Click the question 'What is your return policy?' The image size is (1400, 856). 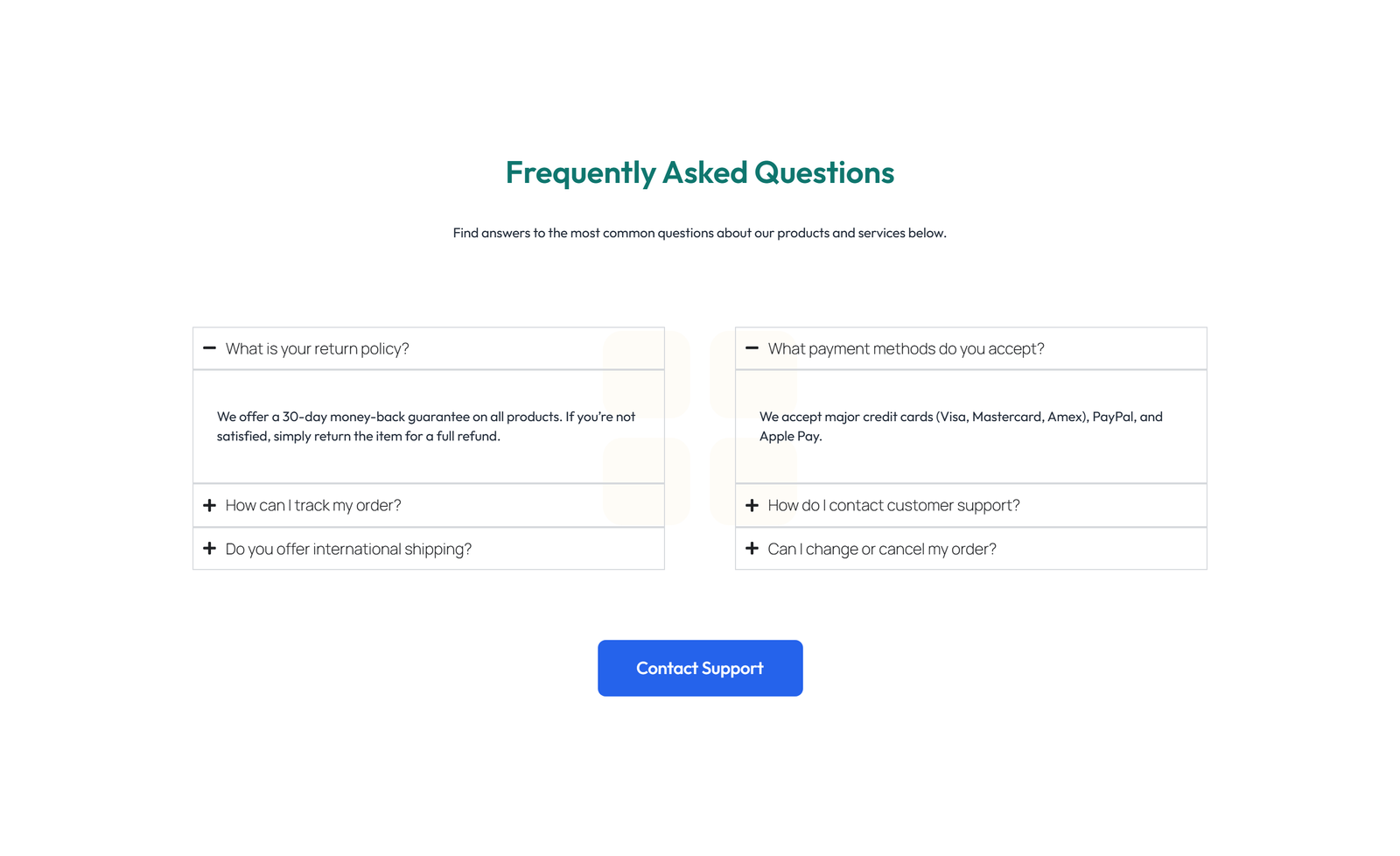pyautogui.click(x=317, y=348)
